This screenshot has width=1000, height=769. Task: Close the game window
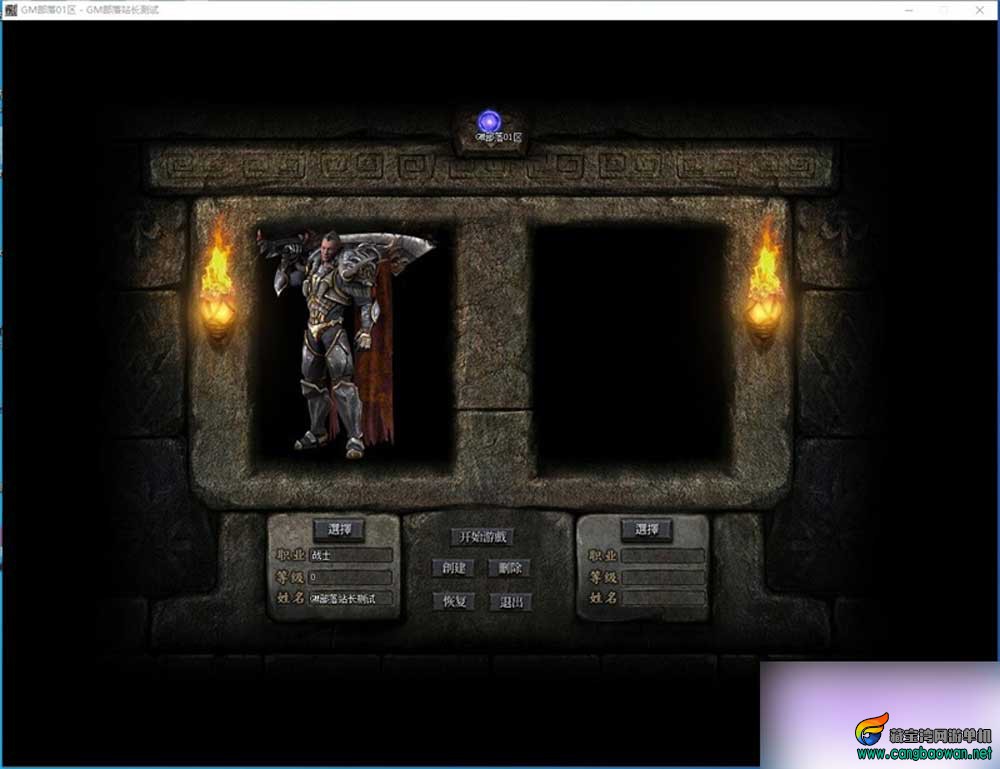click(x=980, y=10)
